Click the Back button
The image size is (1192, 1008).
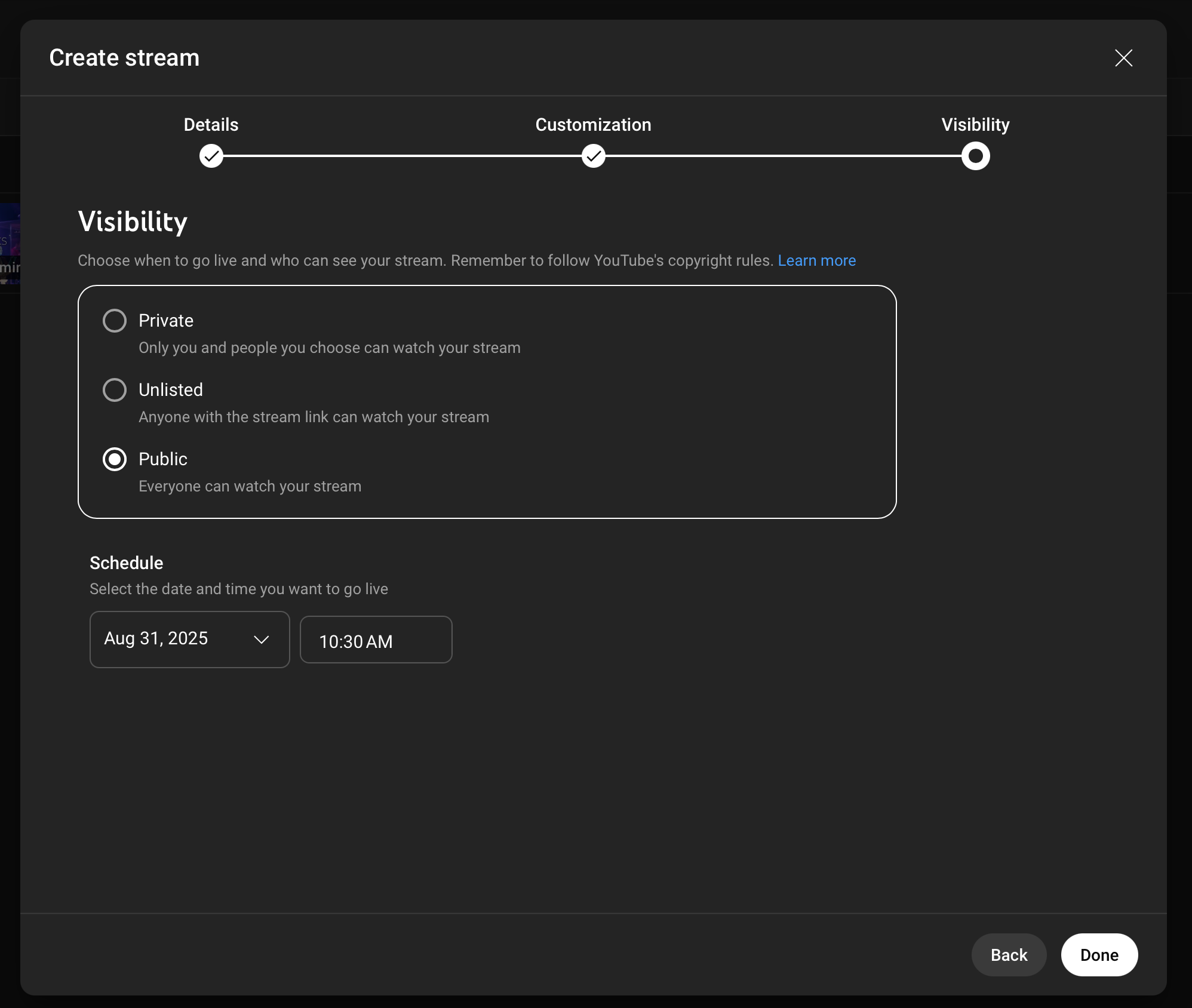click(1009, 955)
